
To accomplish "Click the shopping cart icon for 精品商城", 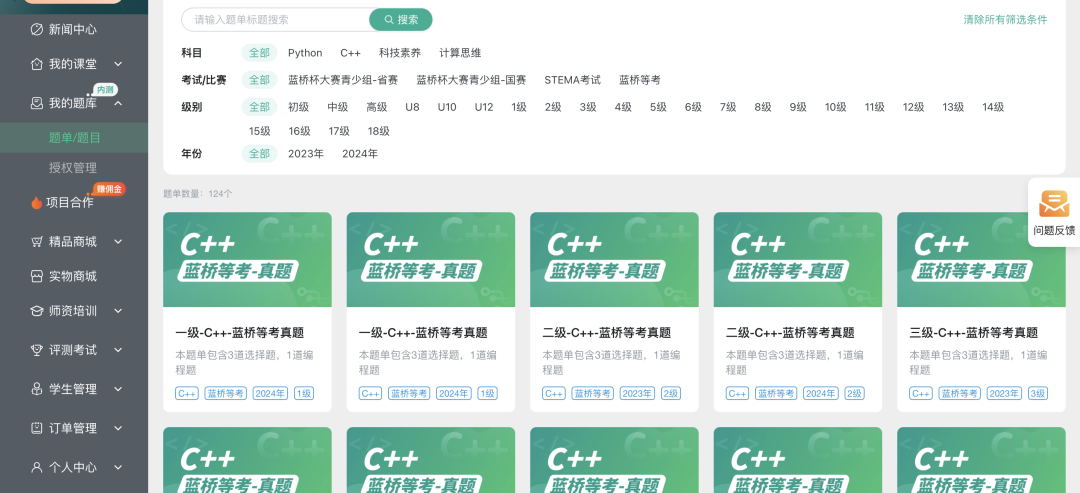I will 37,242.
